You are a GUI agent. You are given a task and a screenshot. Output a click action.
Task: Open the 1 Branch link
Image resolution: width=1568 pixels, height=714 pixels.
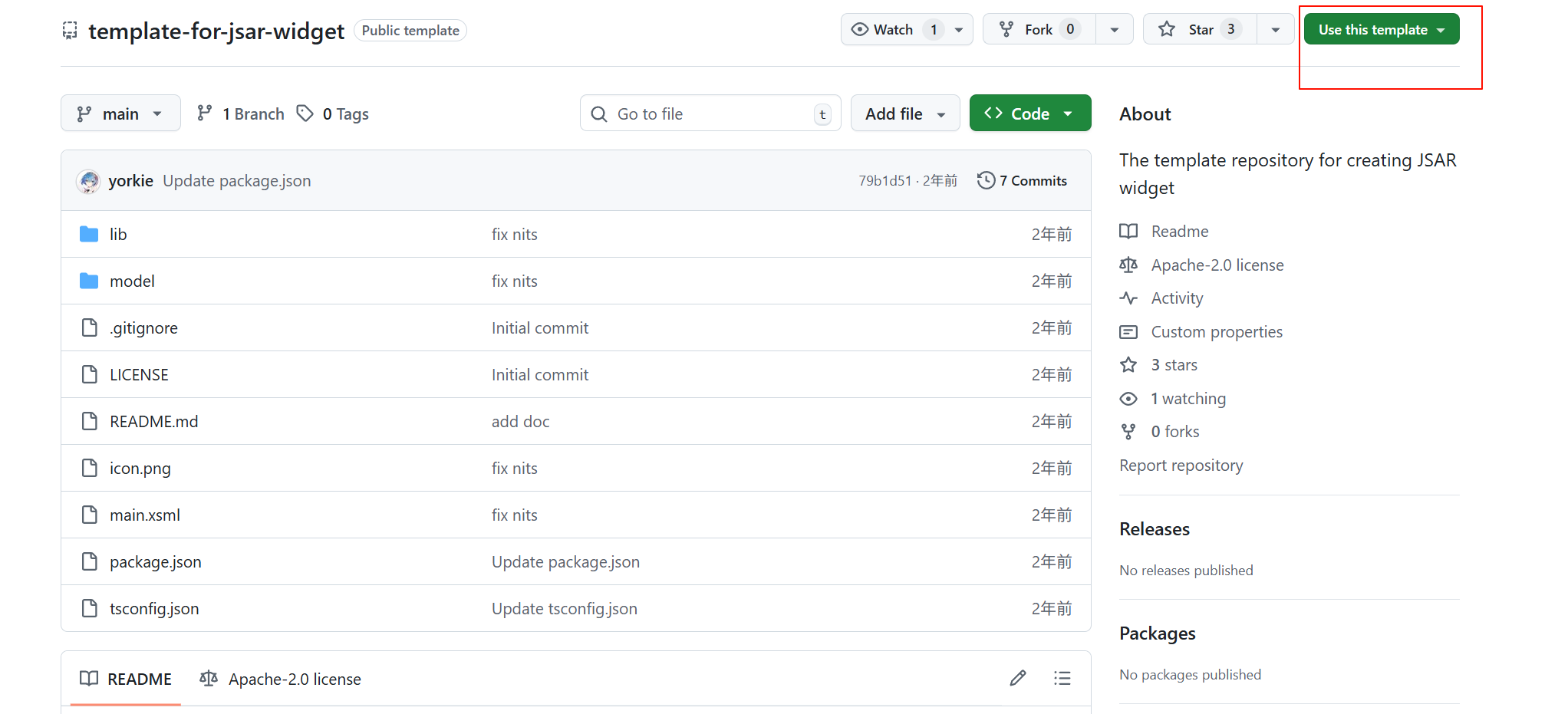pyautogui.click(x=241, y=114)
